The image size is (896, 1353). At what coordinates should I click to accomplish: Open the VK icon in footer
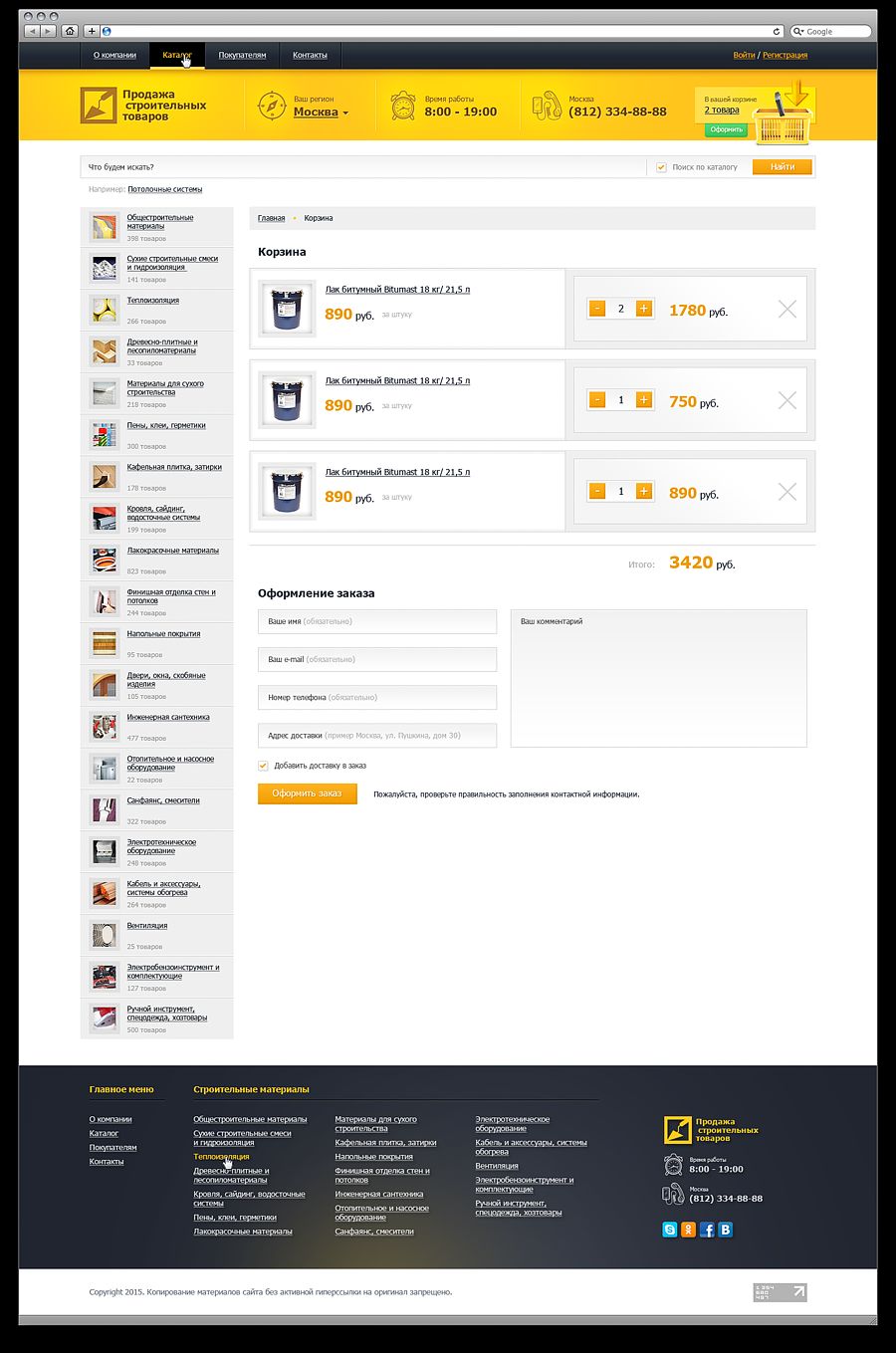(x=726, y=1230)
